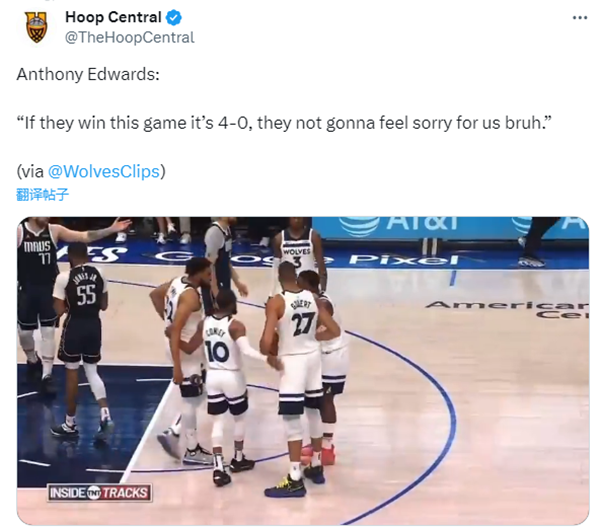This screenshot has width=600, height=527.
Task: Click the American Airlines Center court logo
Action: point(507,310)
